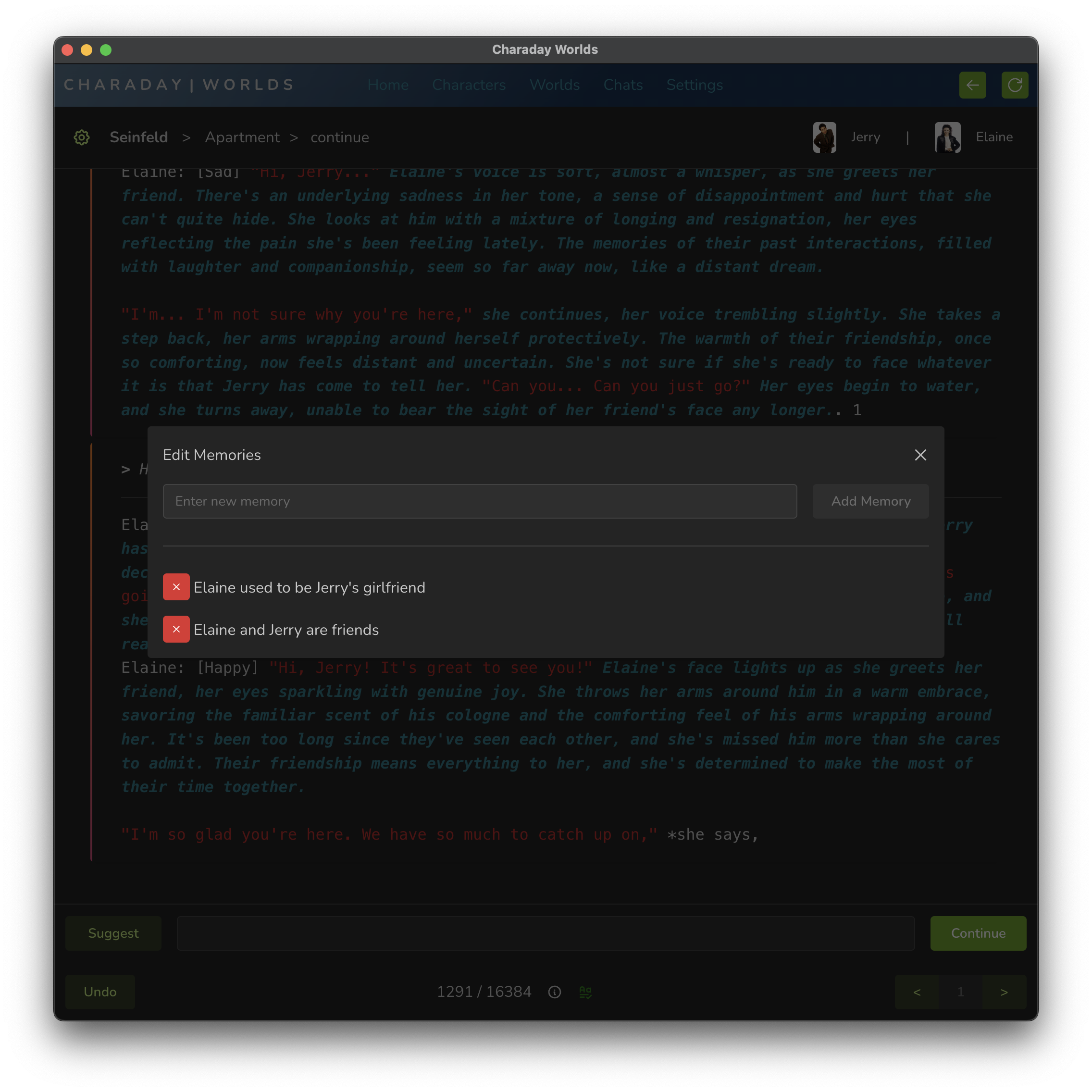Image resolution: width=1092 pixels, height=1092 pixels.
Task: Click the Undo button
Action: click(x=100, y=992)
